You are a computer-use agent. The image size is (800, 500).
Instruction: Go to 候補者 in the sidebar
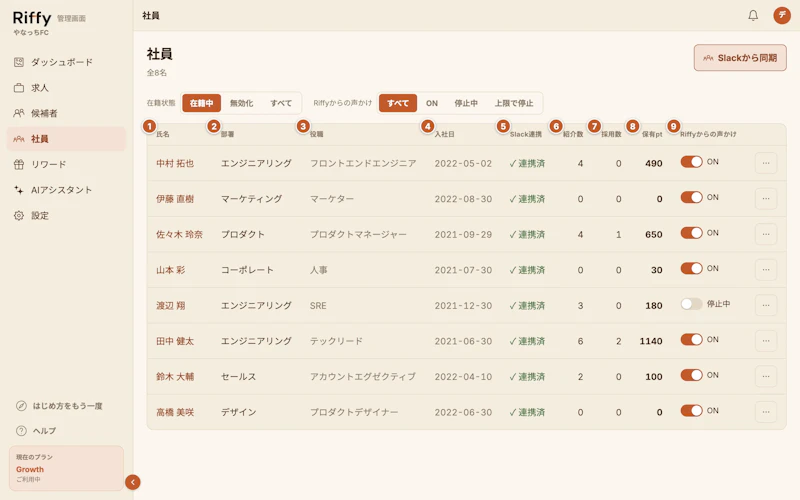click(x=66, y=113)
